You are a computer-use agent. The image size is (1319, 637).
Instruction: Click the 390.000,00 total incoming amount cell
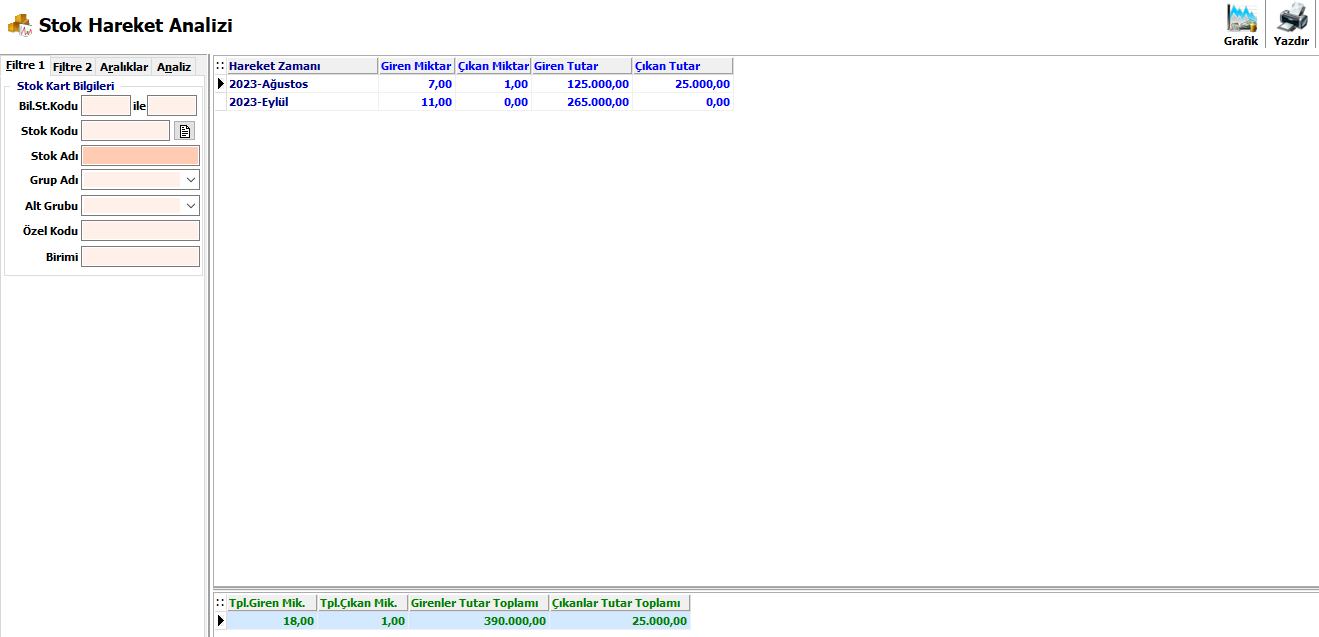479,621
